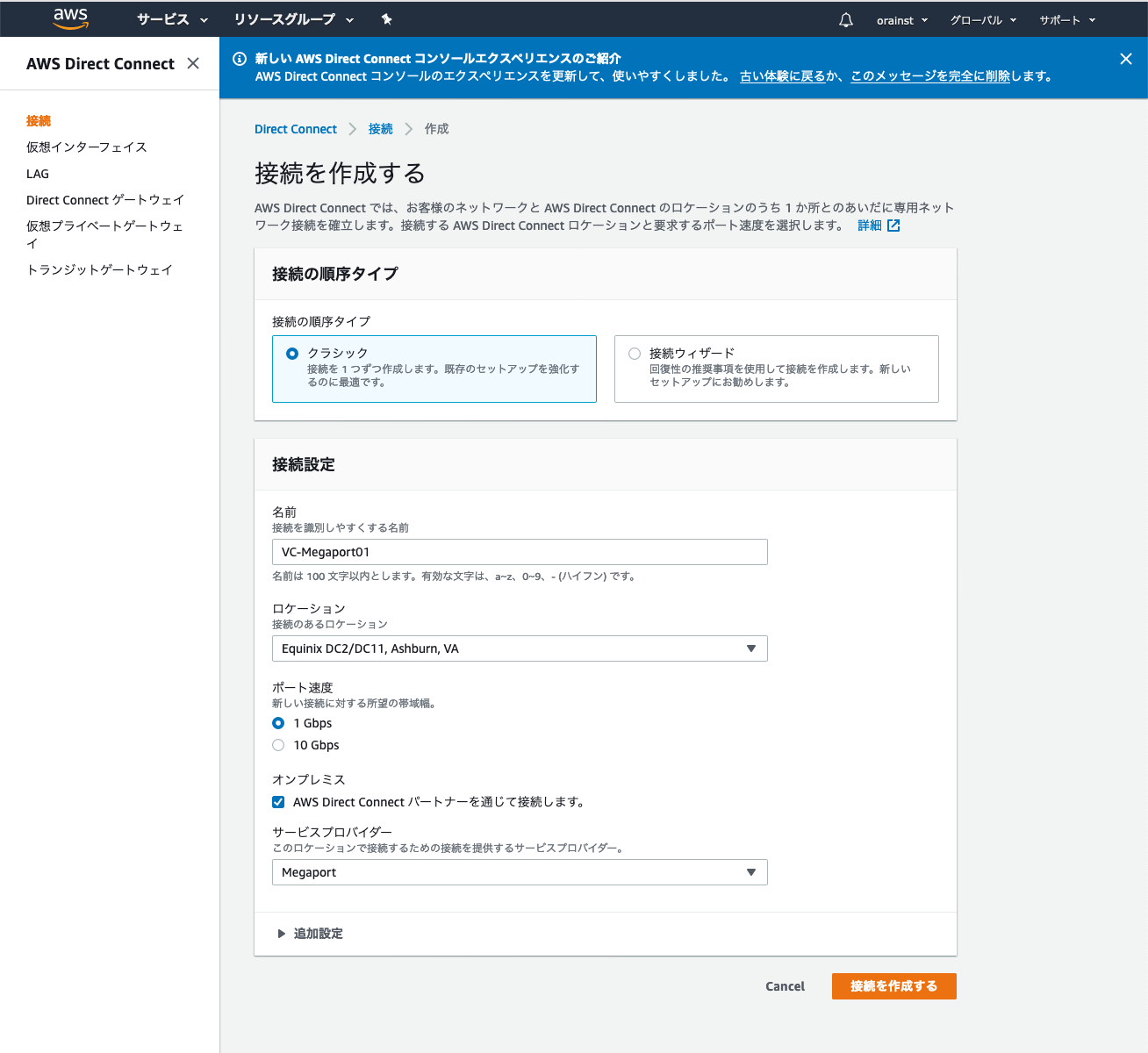Open 仮想インターフェイス in the sidebar
Image resolution: width=1148 pixels, height=1053 pixels.
coord(87,147)
